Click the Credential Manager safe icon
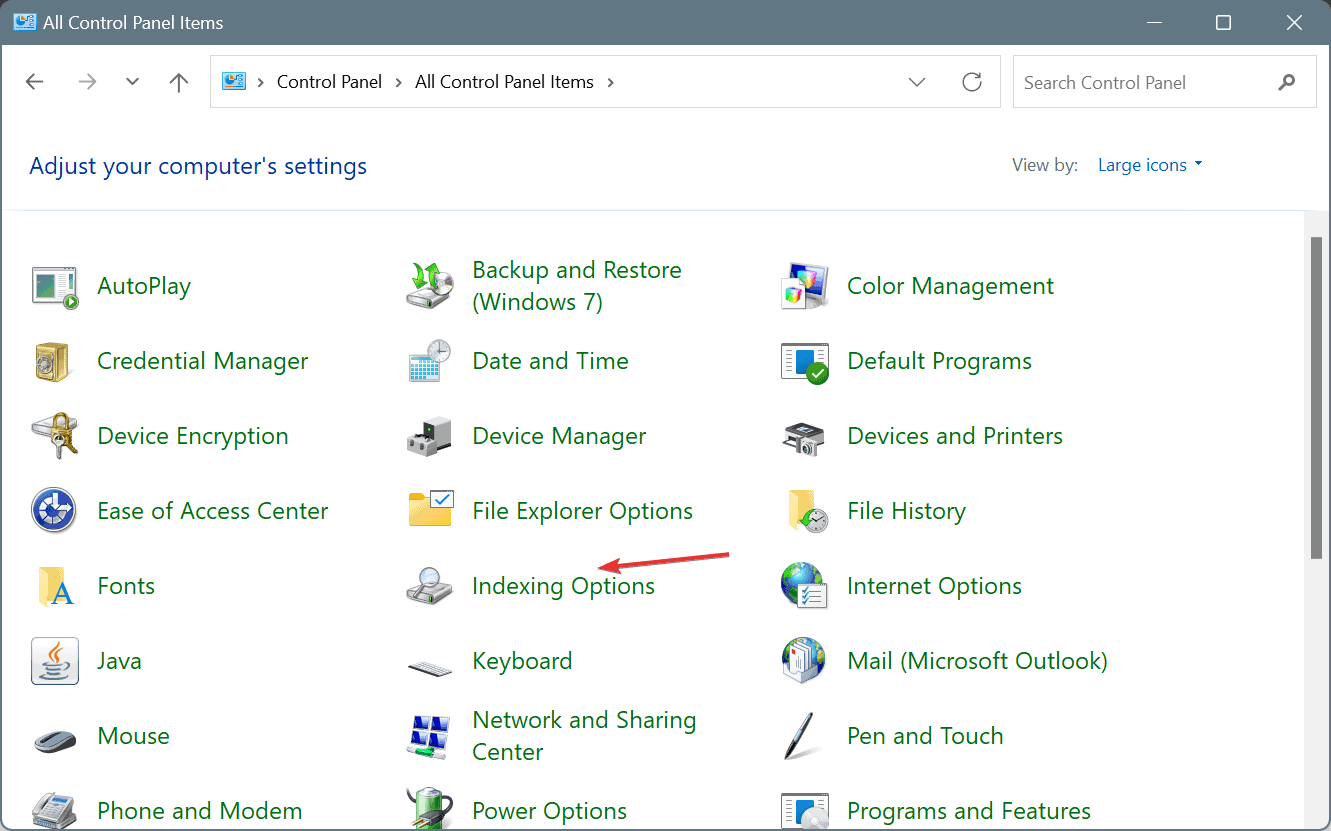 [x=55, y=361]
